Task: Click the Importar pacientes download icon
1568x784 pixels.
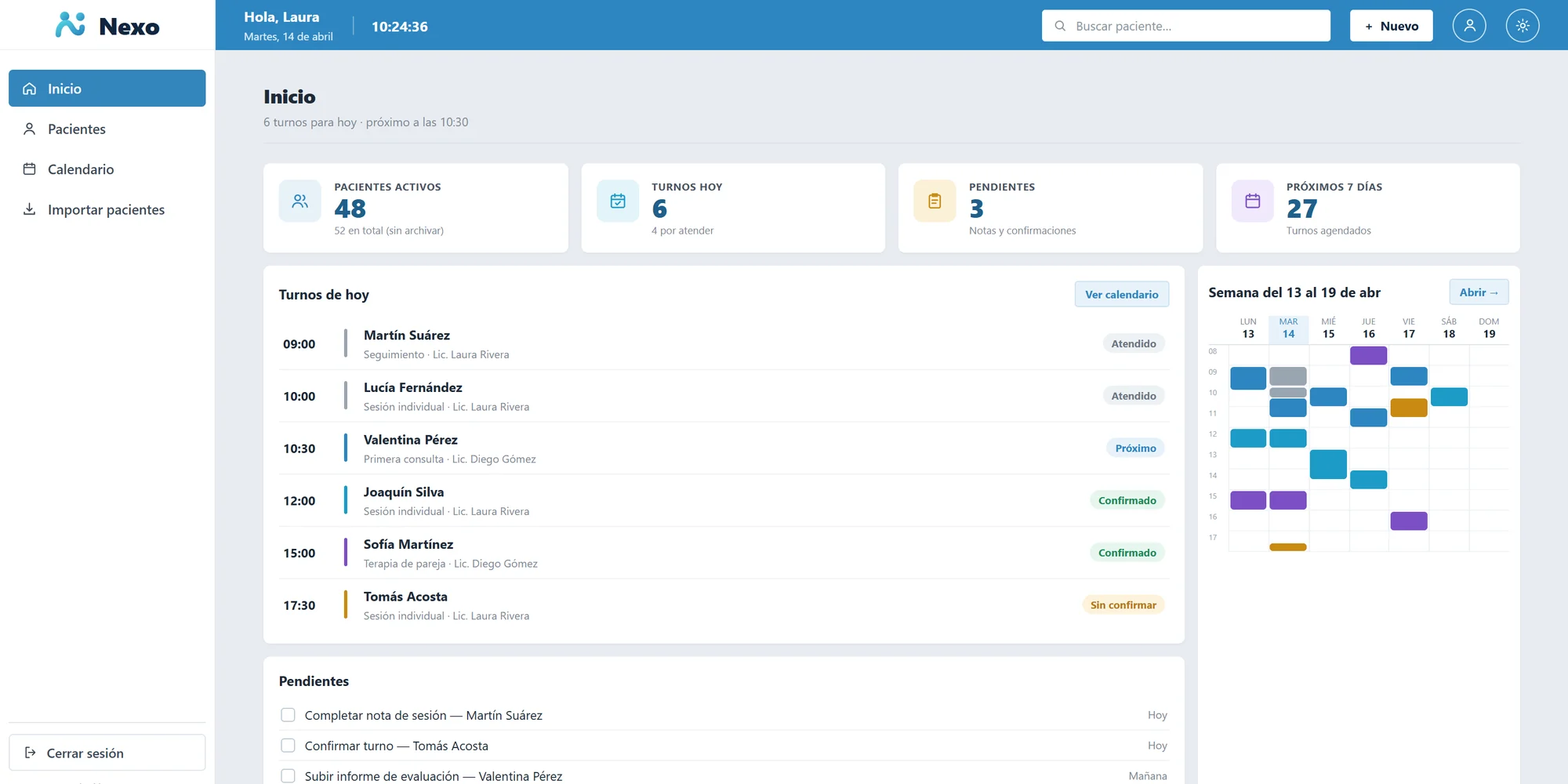Action: pos(30,209)
